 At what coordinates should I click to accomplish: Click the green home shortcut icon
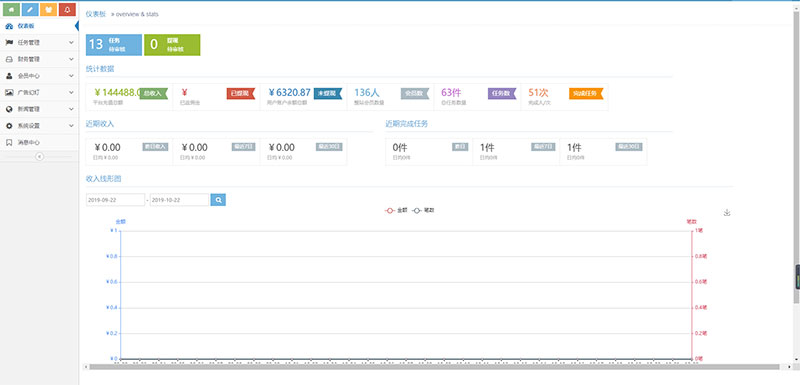[12, 9]
